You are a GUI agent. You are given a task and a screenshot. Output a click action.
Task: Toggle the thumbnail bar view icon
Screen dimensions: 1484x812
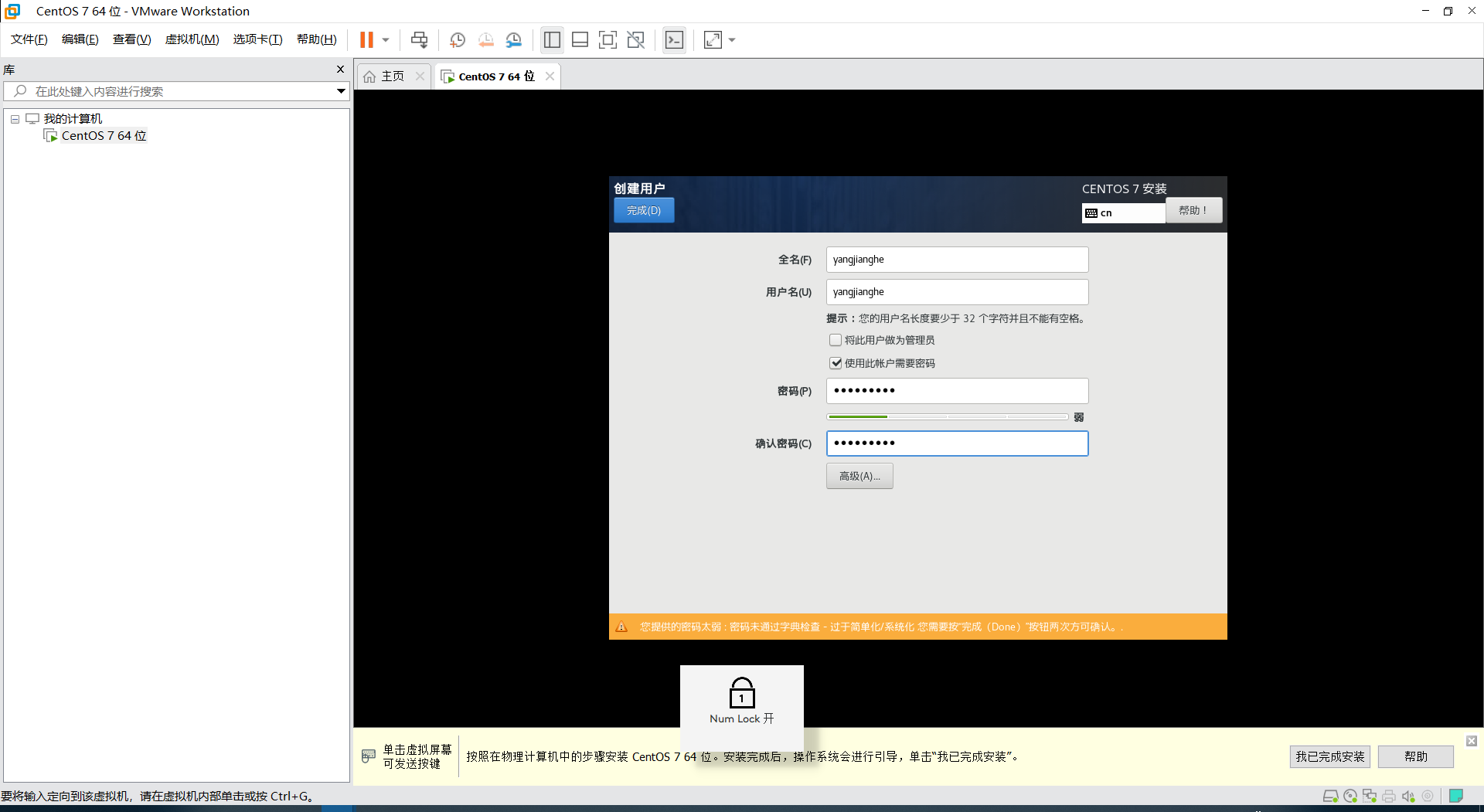click(580, 39)
